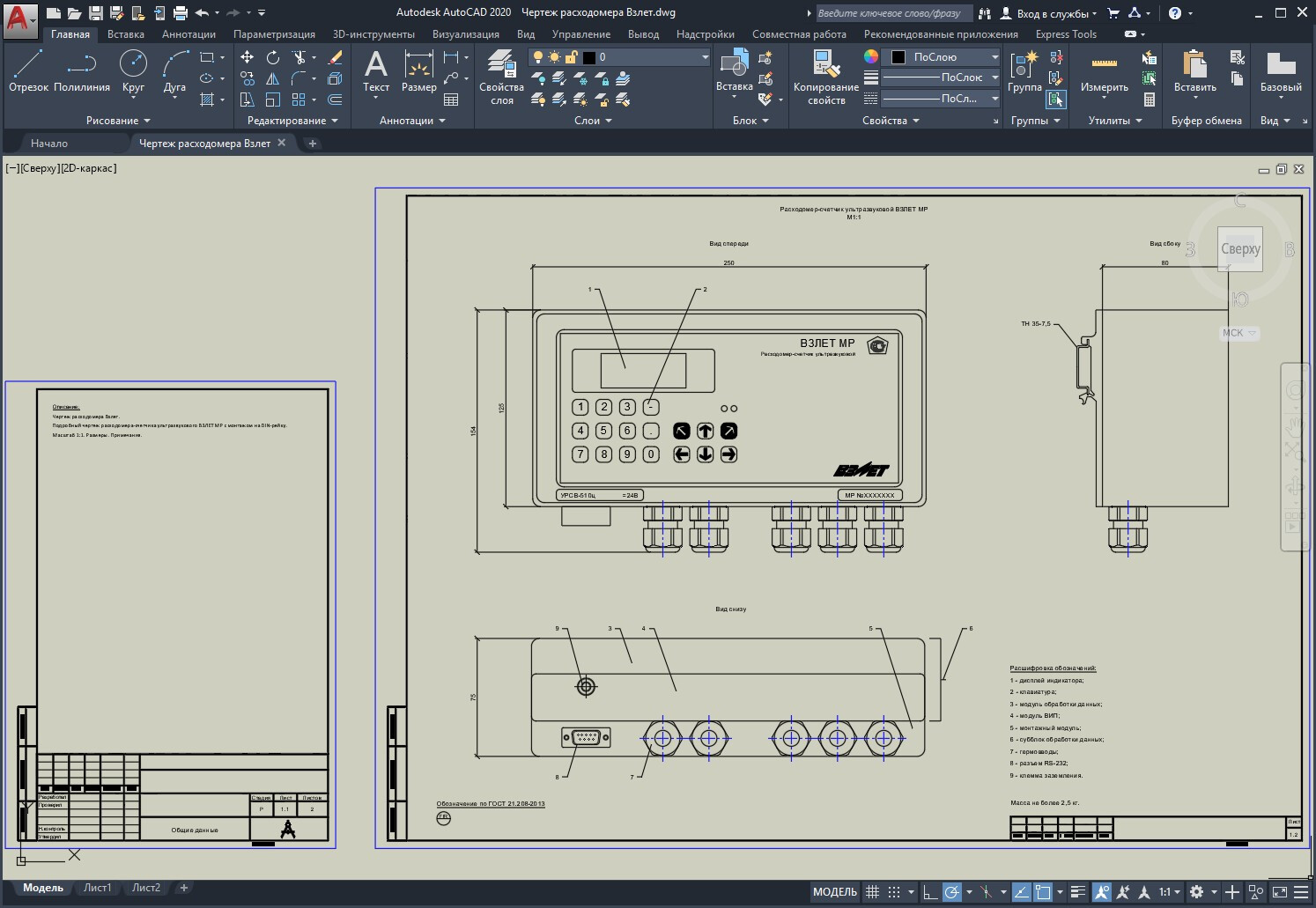Toggle lineweight display in the status bar

coord(1078,892)
